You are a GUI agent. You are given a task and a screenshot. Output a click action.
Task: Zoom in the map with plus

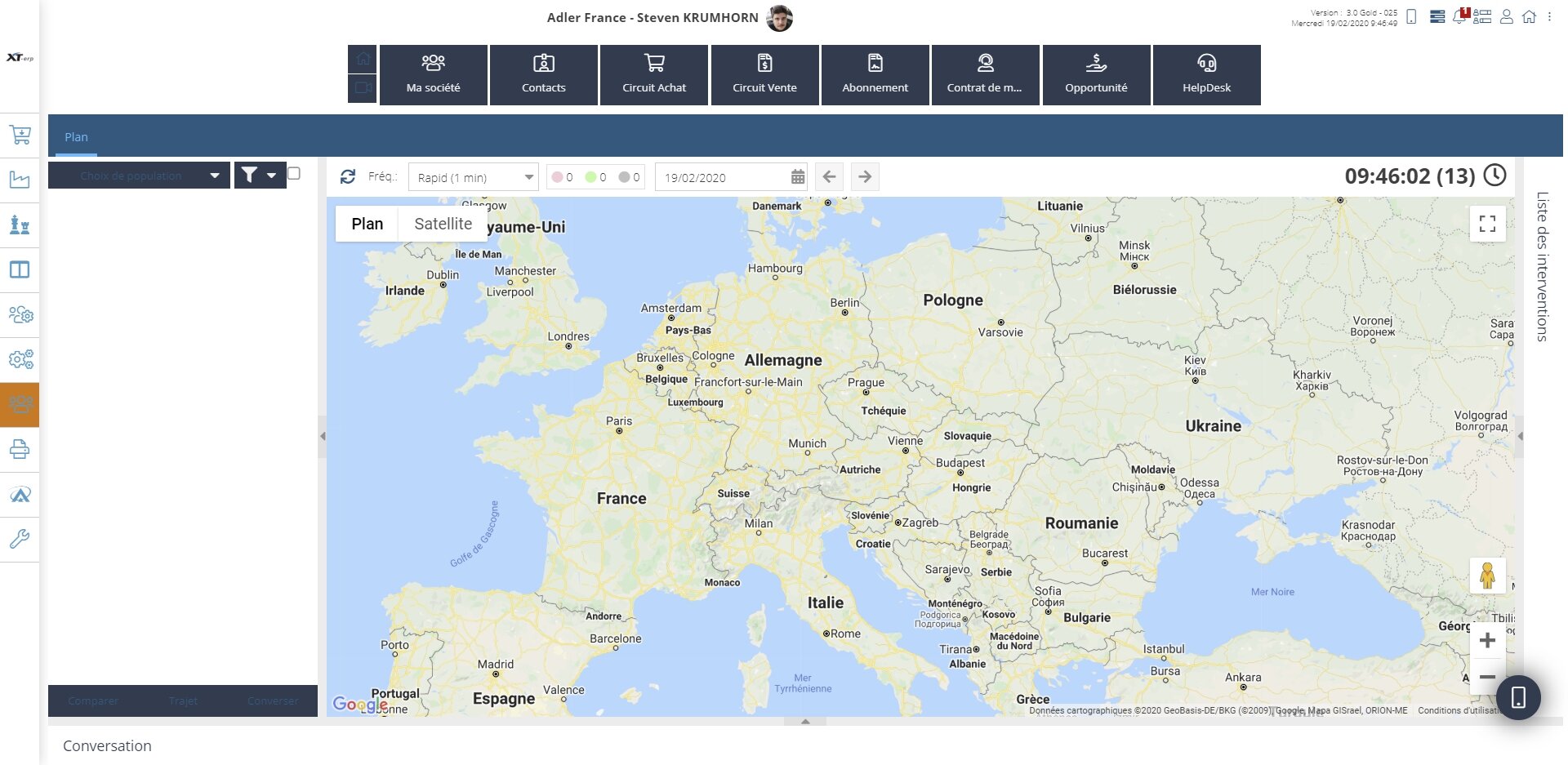pos(1487,641)
